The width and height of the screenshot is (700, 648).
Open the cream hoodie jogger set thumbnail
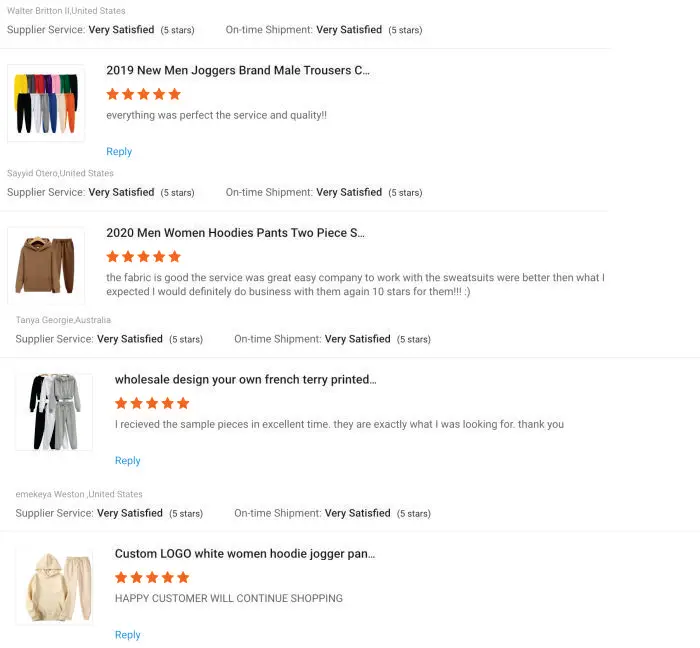point(54,586)
